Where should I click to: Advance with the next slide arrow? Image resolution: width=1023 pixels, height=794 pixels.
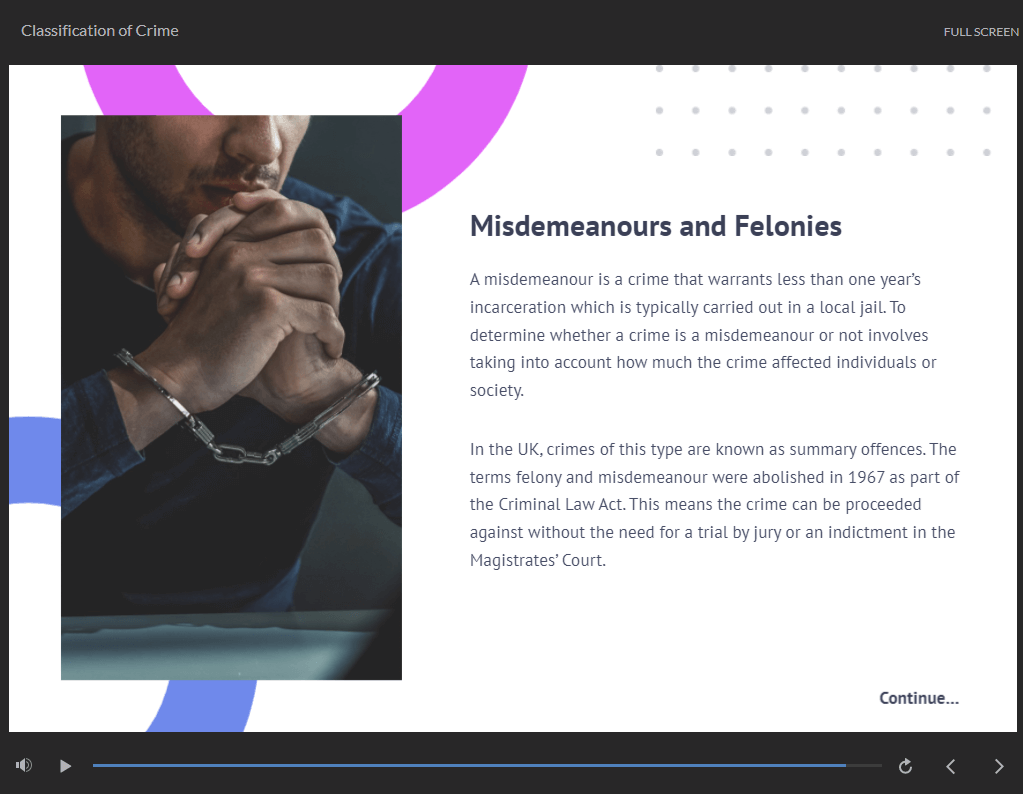point(999,766)
